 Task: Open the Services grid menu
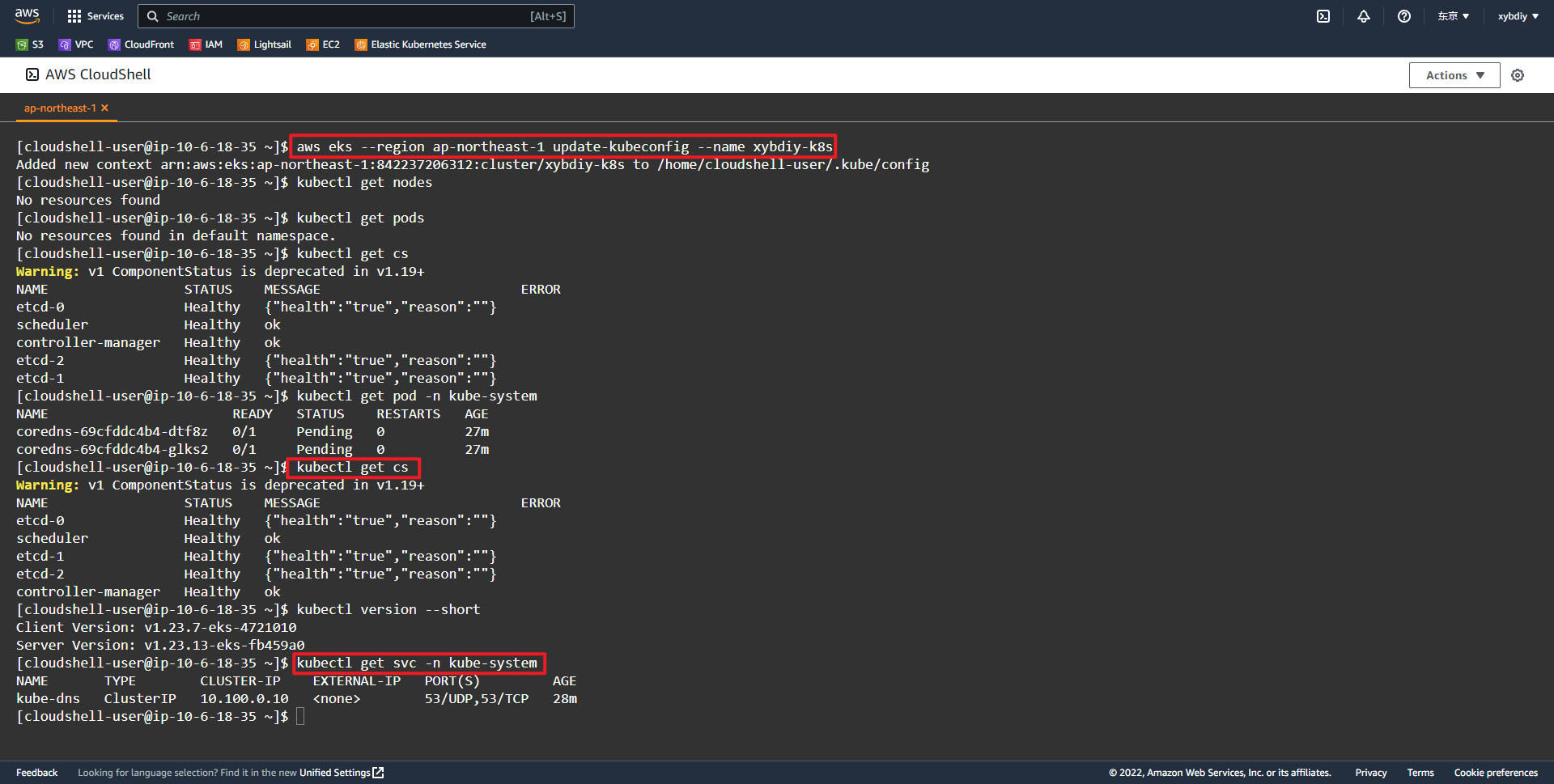tap(96, 16)
